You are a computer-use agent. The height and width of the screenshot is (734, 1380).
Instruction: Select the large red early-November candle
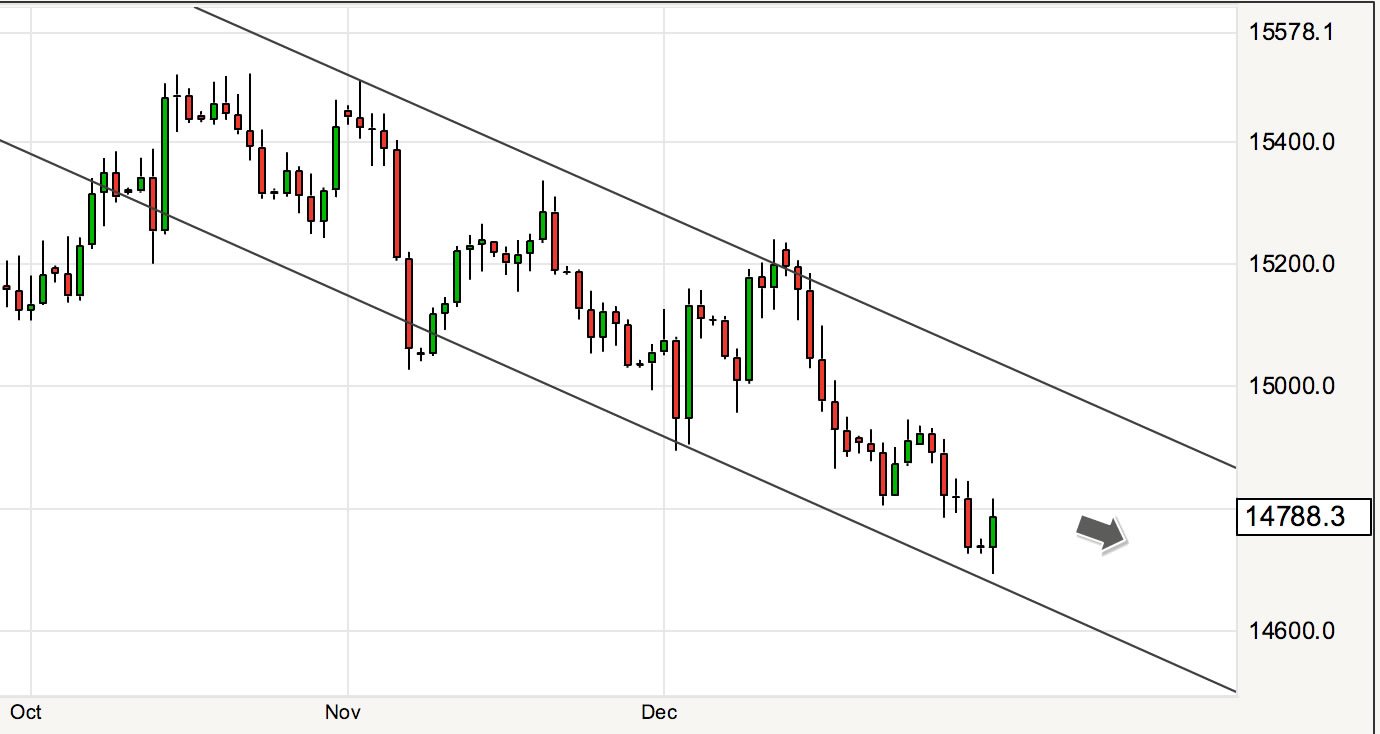pos(397,204)
